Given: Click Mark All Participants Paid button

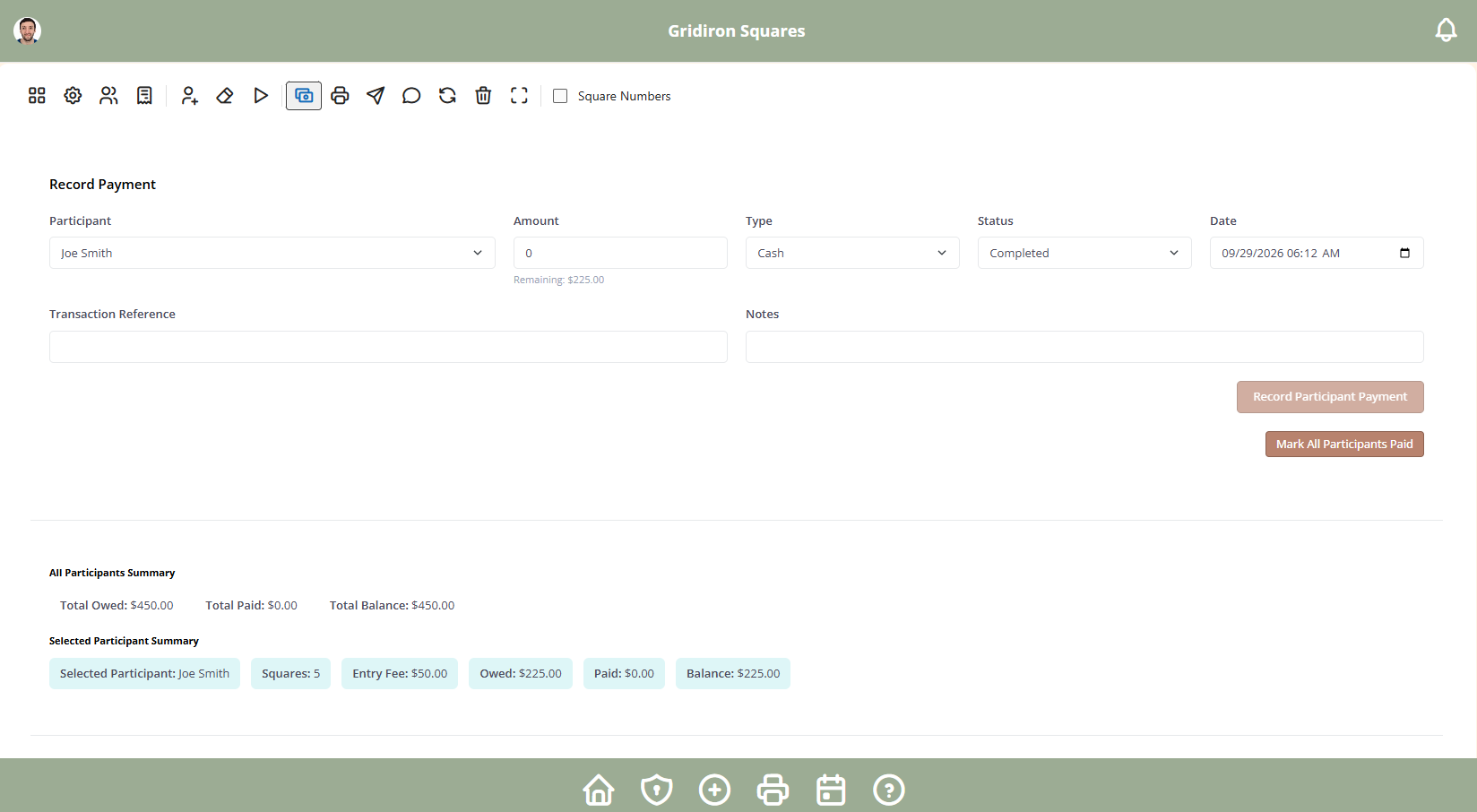Looking at the screenshot, I should point(1344,445).
